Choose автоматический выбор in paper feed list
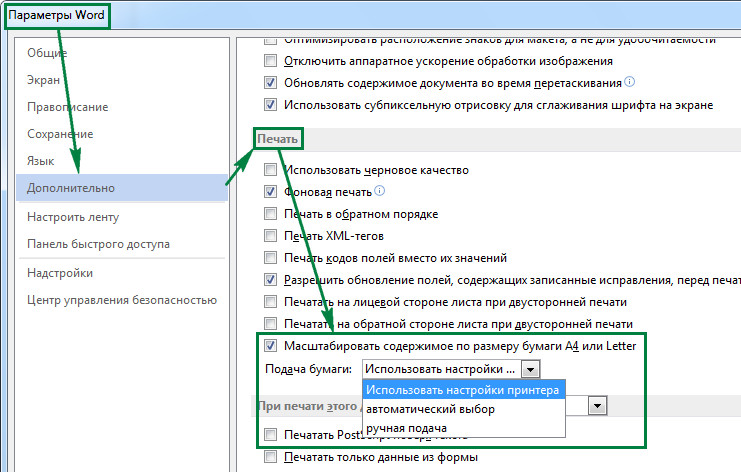741x472 pixels. [464, 409]
